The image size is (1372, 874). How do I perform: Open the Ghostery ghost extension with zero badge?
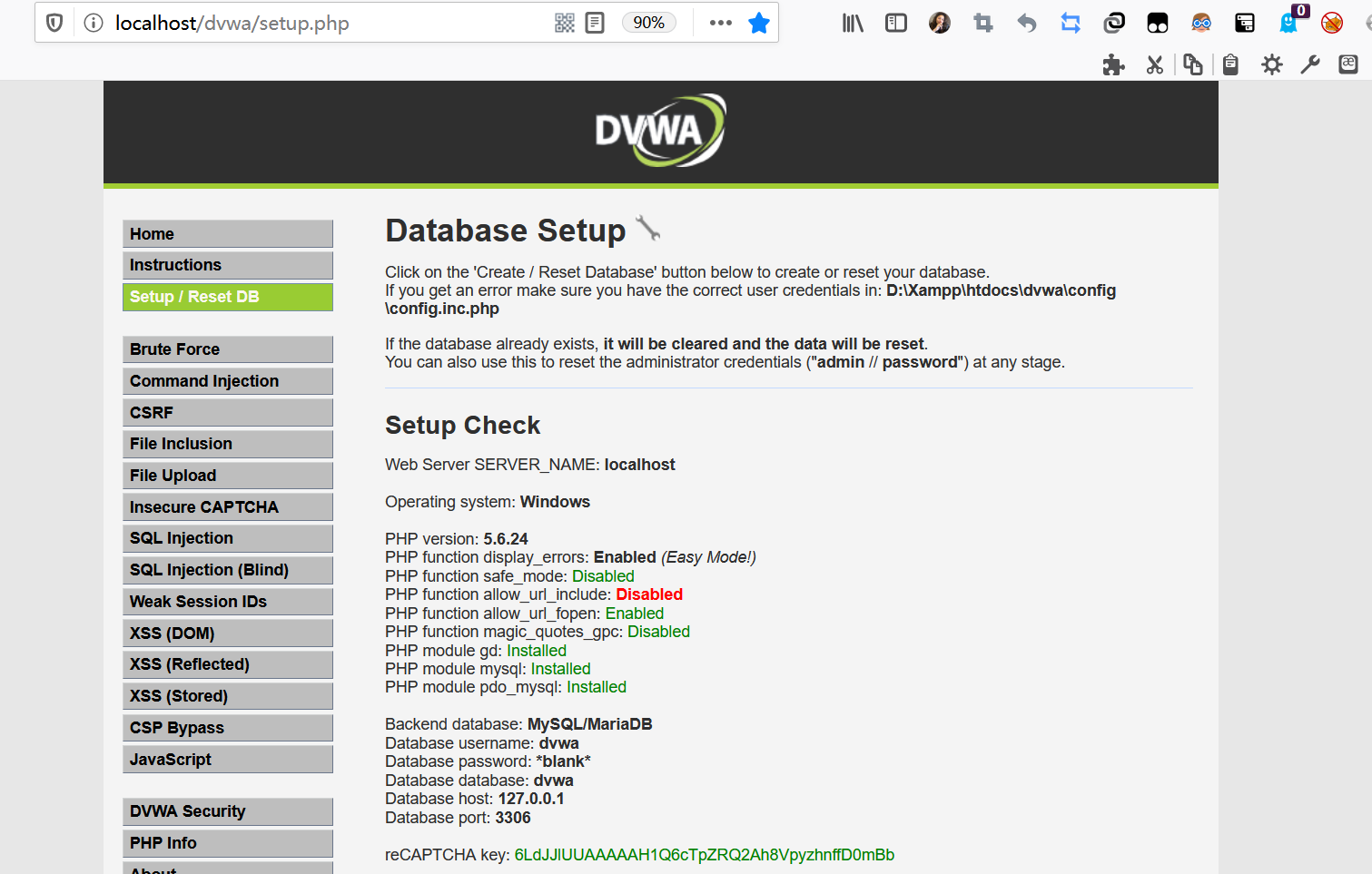(x=1288, y=23)
